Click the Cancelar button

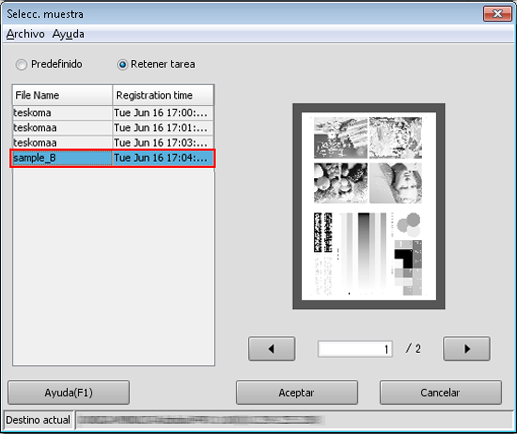pyautogui.click(x=440, y=393)
